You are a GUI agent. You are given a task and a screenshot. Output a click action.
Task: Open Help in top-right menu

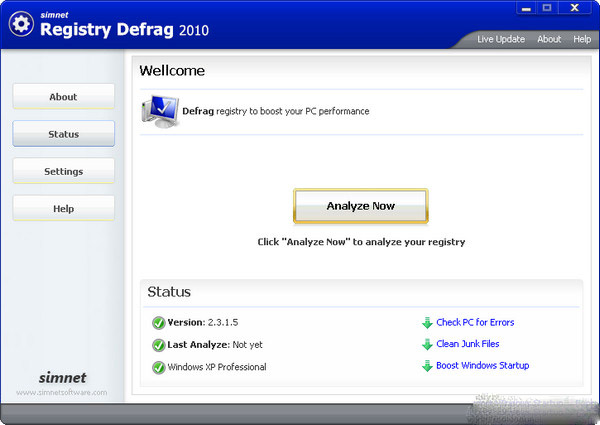tap(582, 39)
